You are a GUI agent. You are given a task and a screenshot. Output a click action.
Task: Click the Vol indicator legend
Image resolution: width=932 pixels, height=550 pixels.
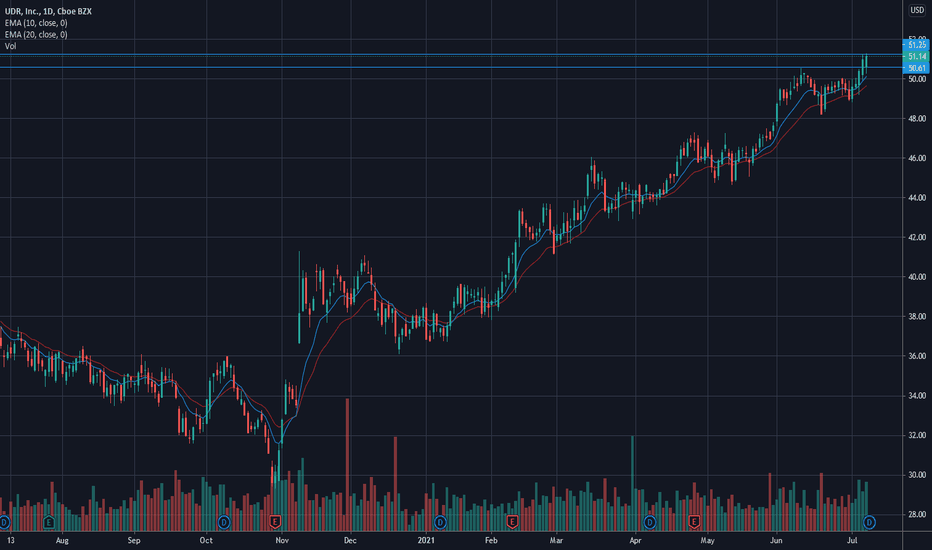point(11,46)
